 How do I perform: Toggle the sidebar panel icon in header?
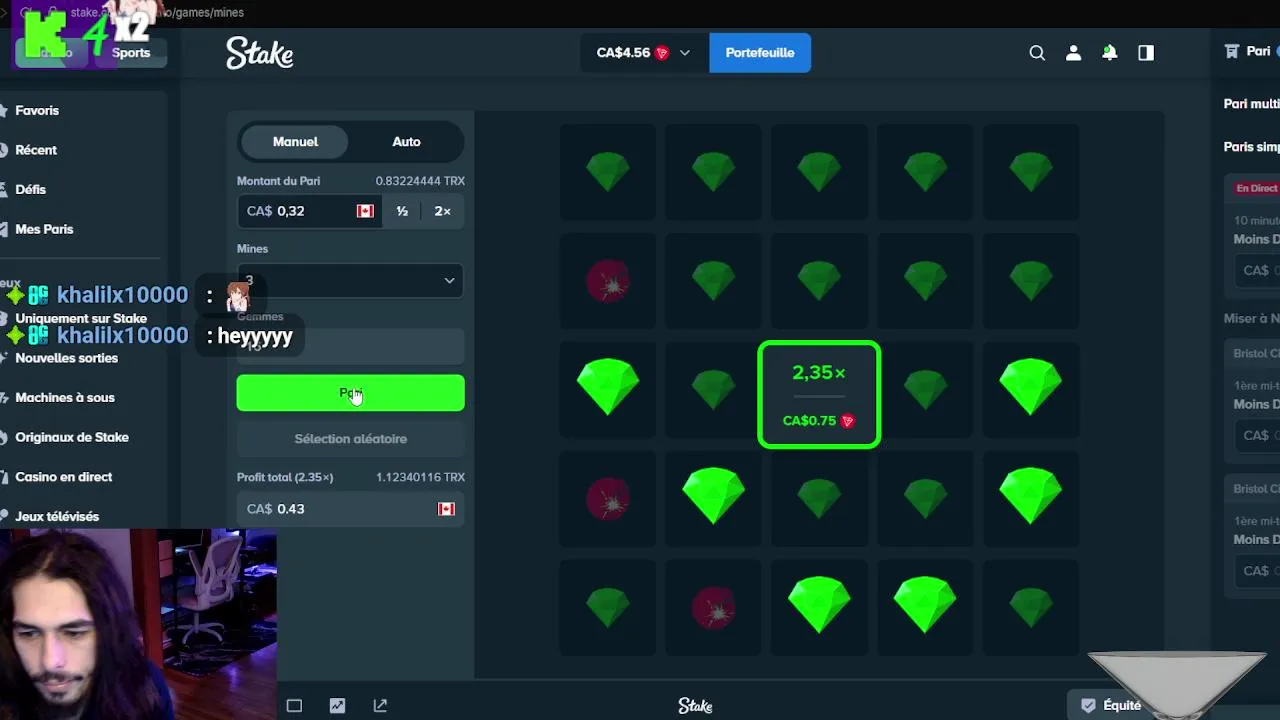click(x=1146, y=53)
